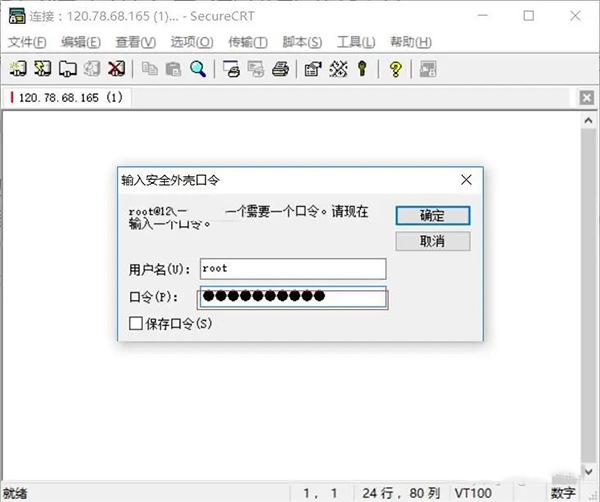The image size is (600, 502).
Task: Open the 脚本(S) menu
Action: click(x=302, y=42)
